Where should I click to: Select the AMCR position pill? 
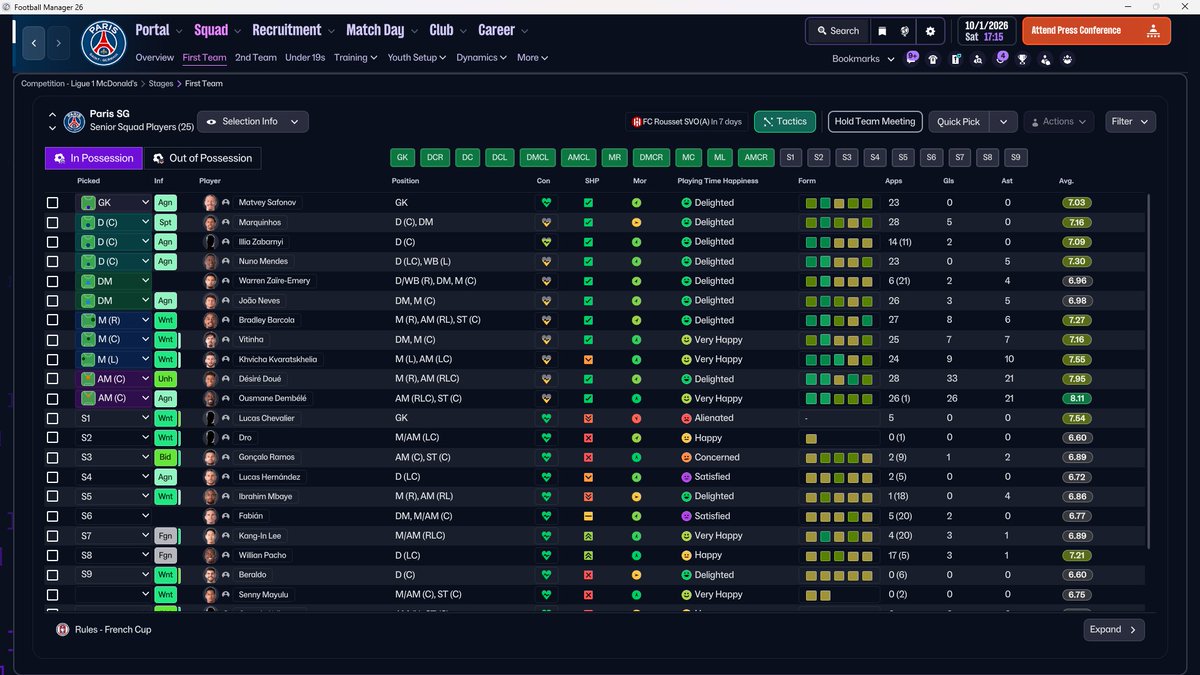pos(756,157)
